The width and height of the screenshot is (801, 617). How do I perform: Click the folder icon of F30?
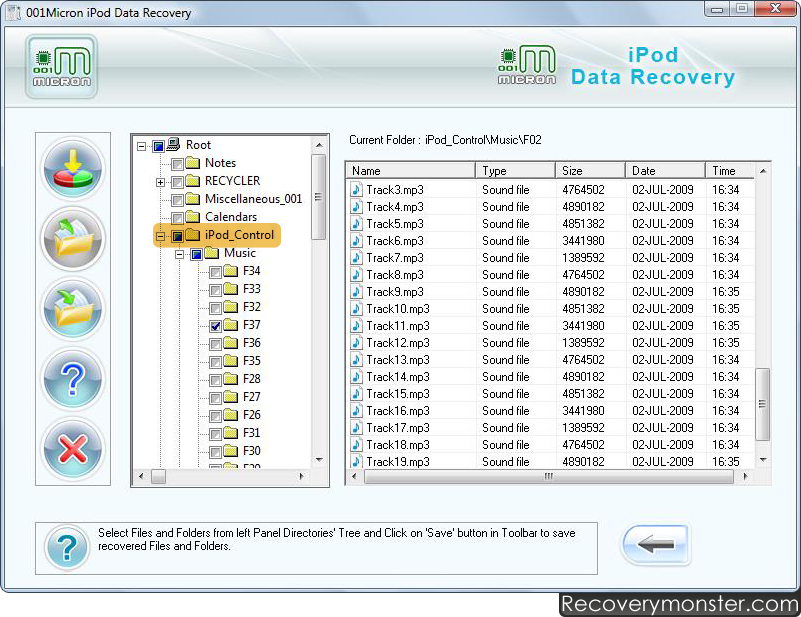231,451
